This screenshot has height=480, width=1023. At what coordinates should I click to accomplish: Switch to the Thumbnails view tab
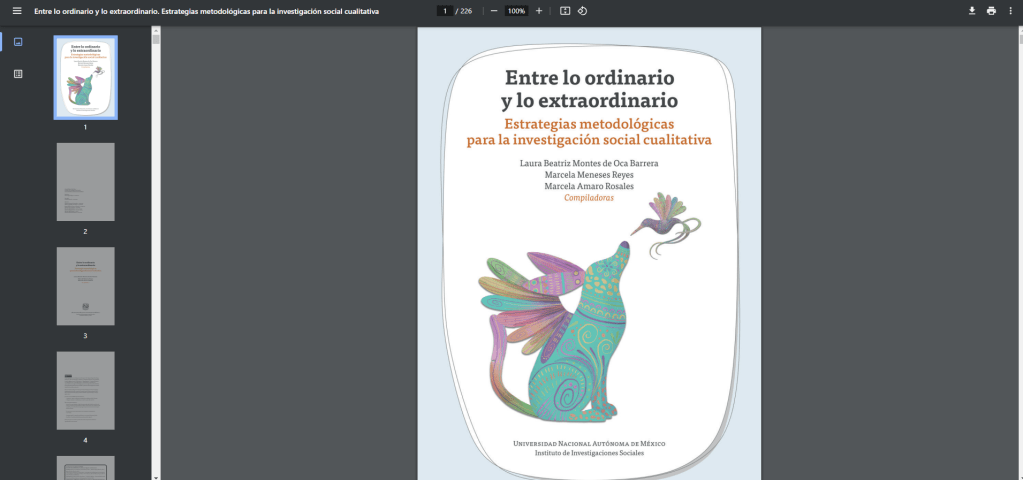(18, 42)
